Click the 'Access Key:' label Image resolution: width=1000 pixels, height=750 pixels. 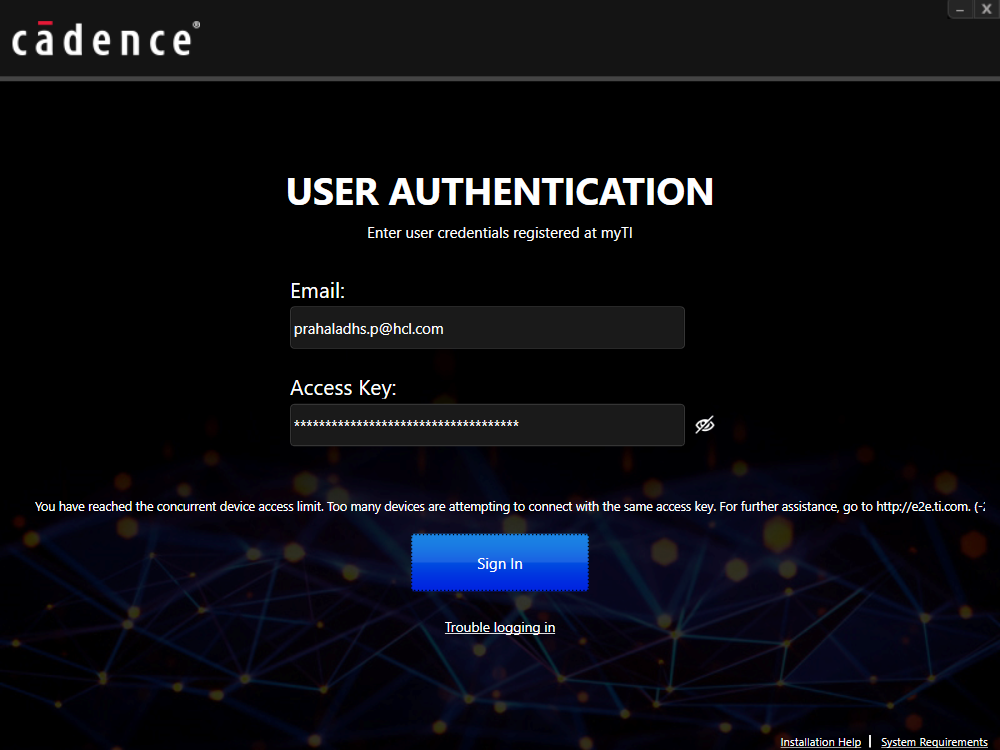tap(343, 388)
